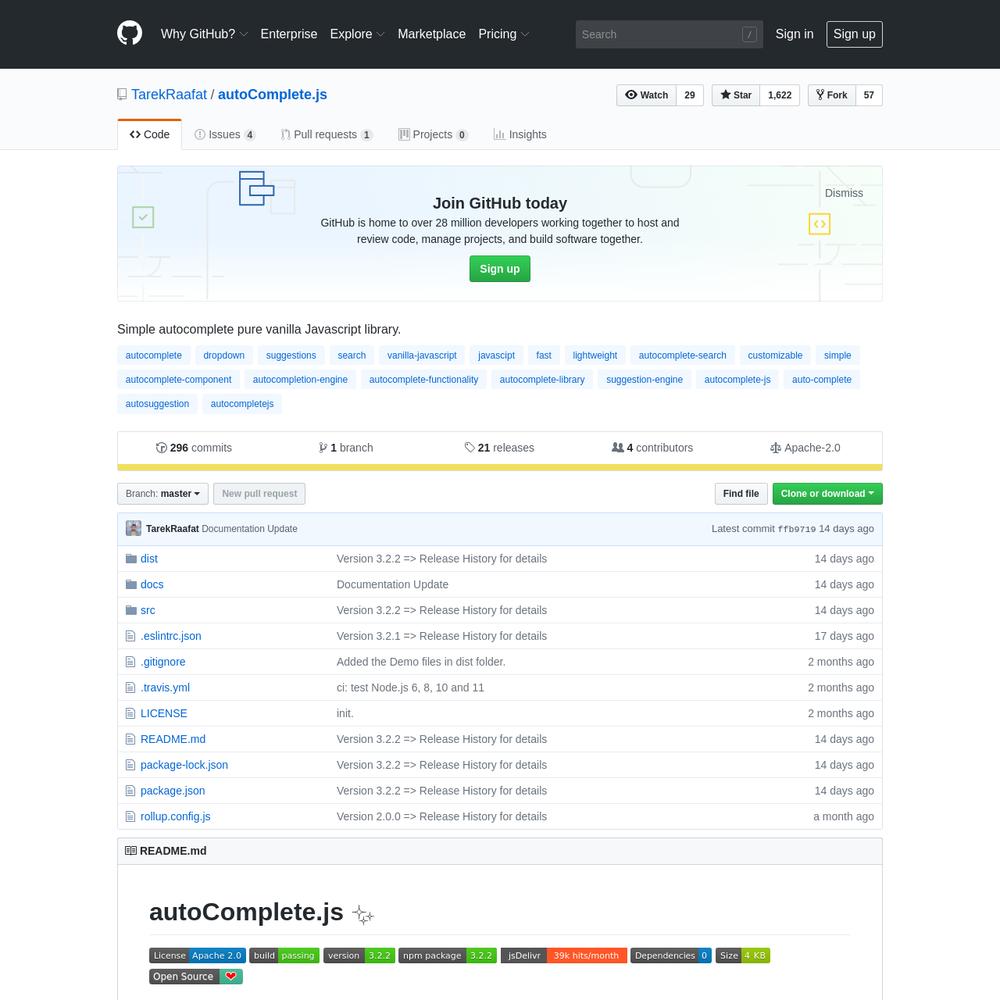The height and width of the screenshot is (1000, 1000).
Task: Click the npm package 3.2.2 badge
Action: pos(448,955)
